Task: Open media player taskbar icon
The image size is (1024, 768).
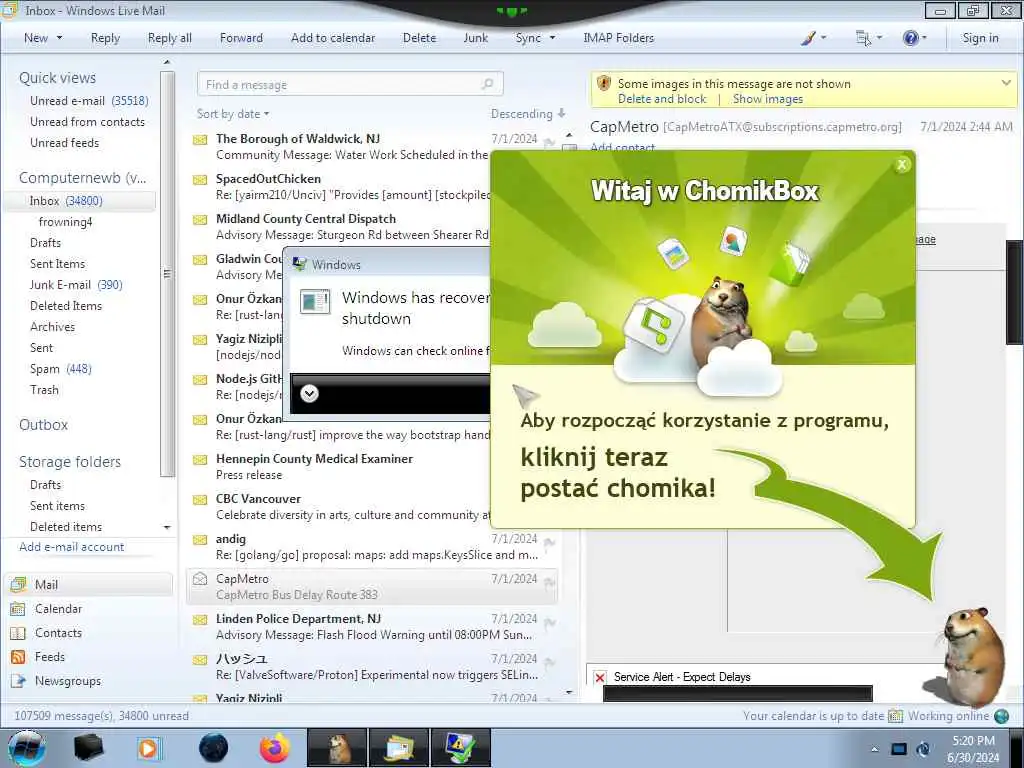Action: coord(150,748)
